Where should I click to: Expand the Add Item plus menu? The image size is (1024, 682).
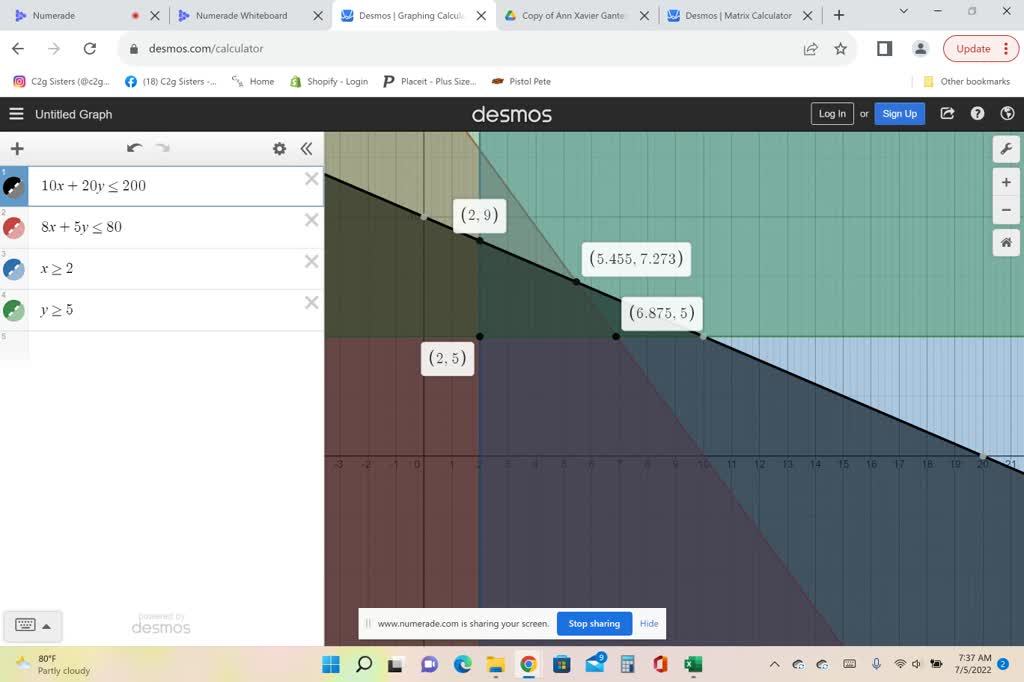17,149
